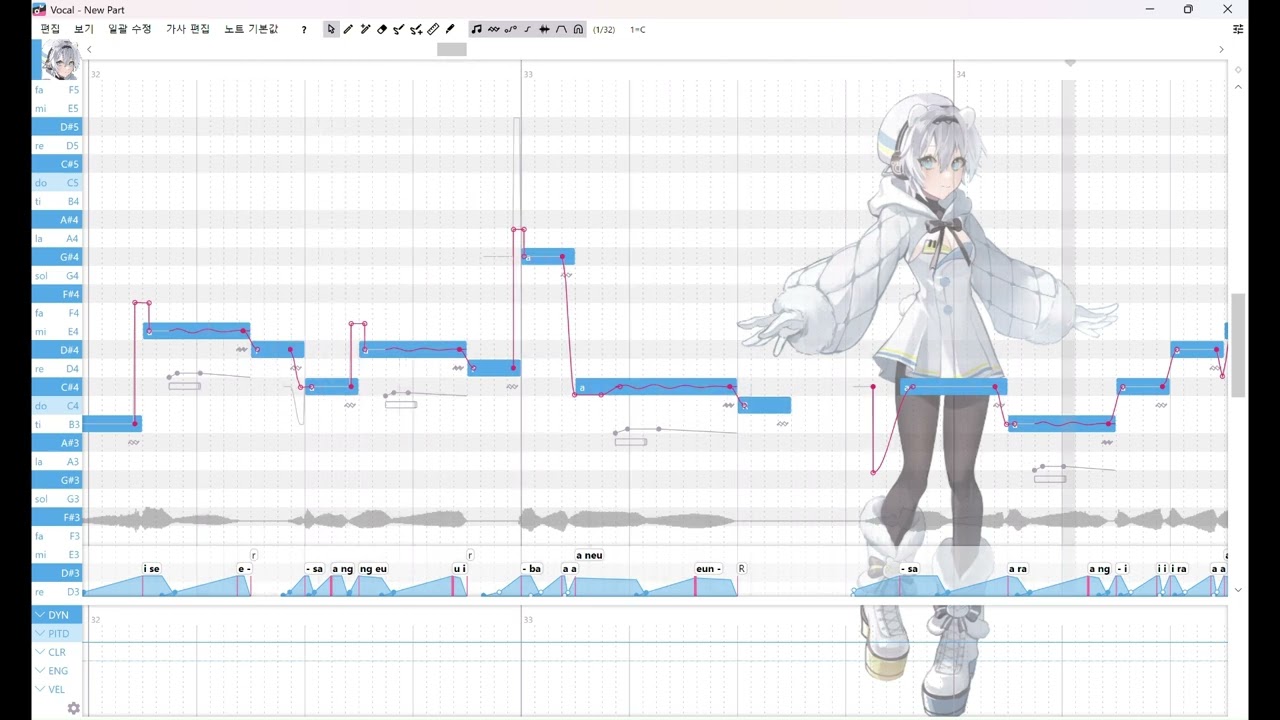Click the C#5 piano key
Viewport: 1280px width, 720px height.
(57, 164)
